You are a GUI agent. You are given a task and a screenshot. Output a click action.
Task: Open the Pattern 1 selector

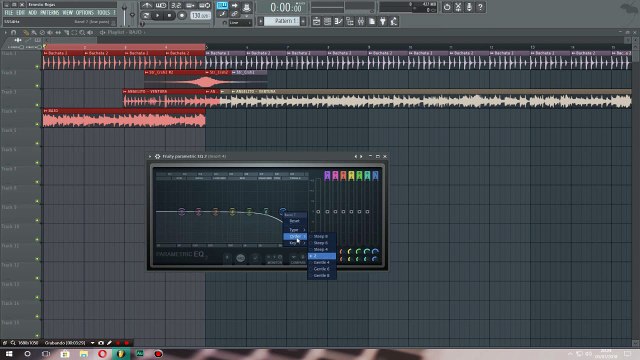[282, 21]
